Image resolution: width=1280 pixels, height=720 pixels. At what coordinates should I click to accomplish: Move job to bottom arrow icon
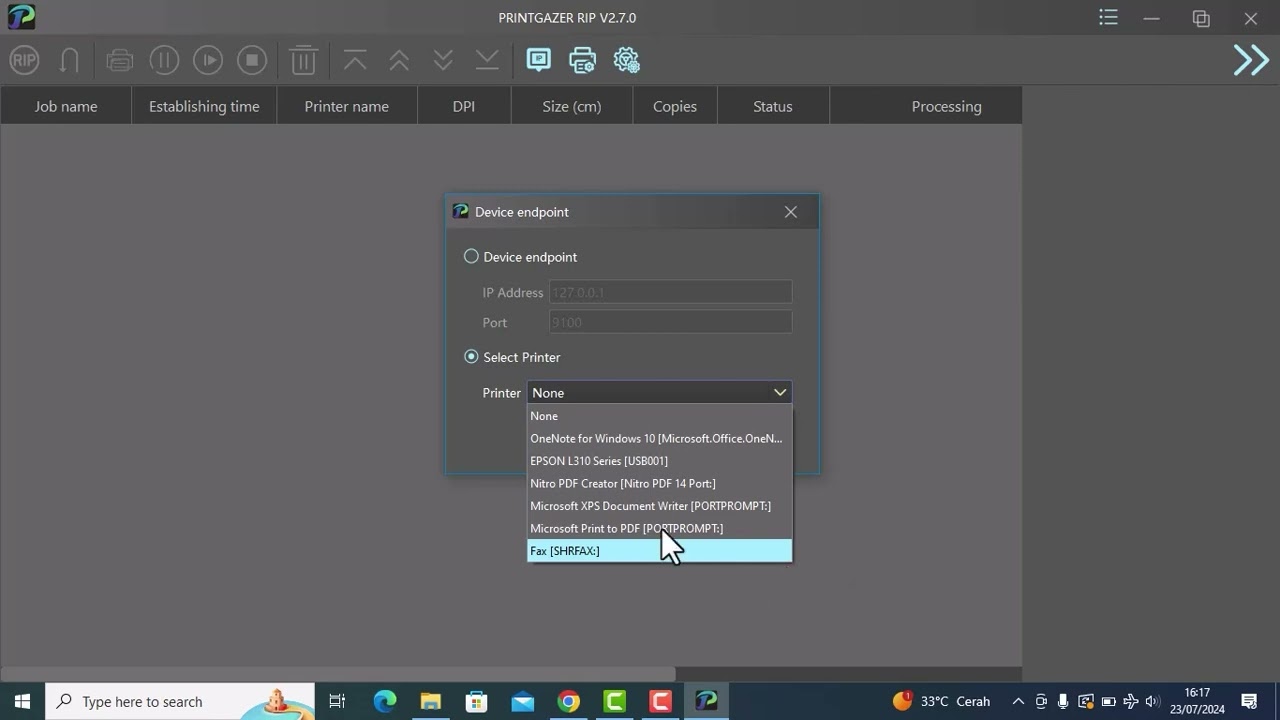point(487,60)
